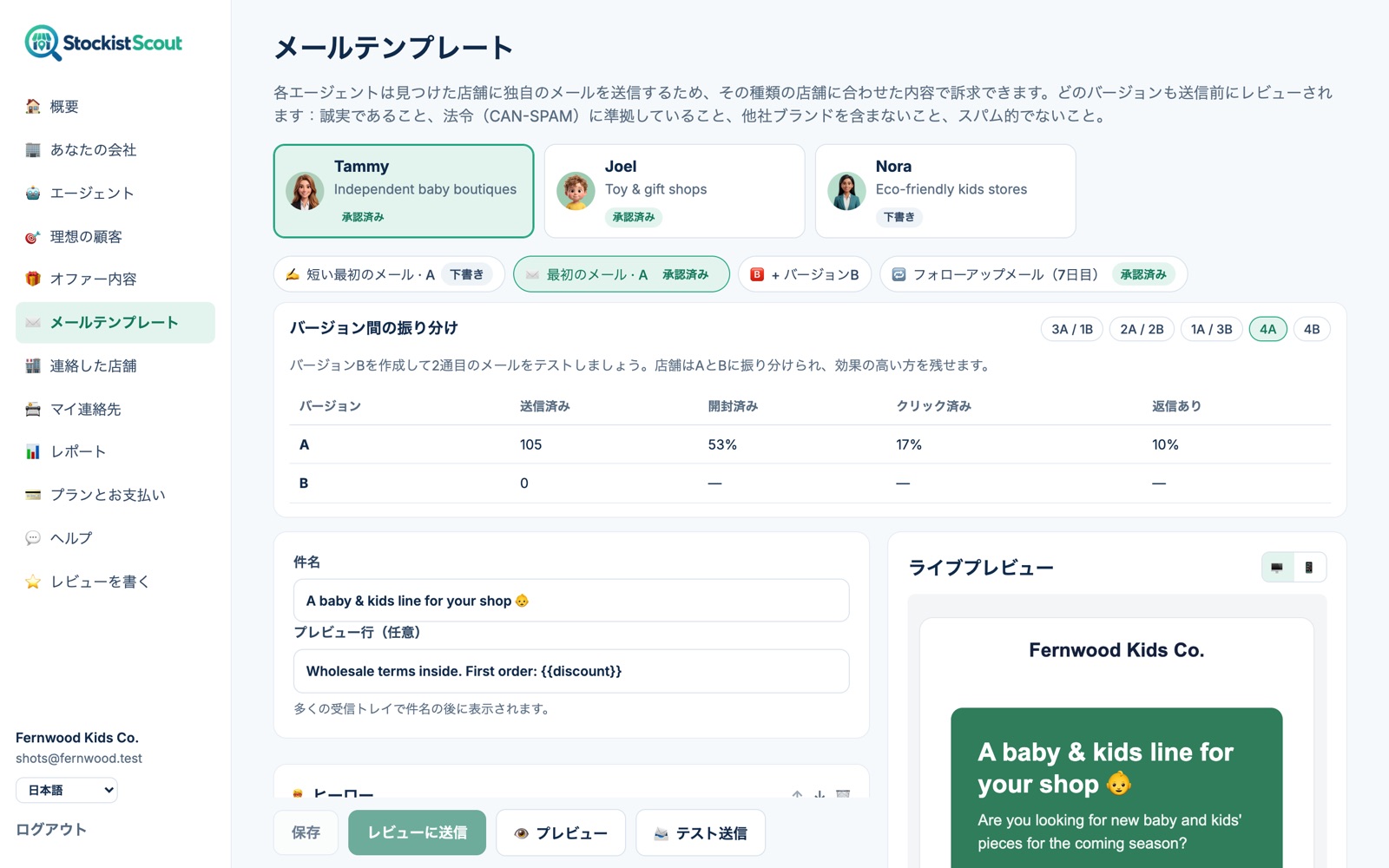This screenshot has width=1389, height=868.
Task: Select the 2A / 2B split option
Action: point(1142,329)
